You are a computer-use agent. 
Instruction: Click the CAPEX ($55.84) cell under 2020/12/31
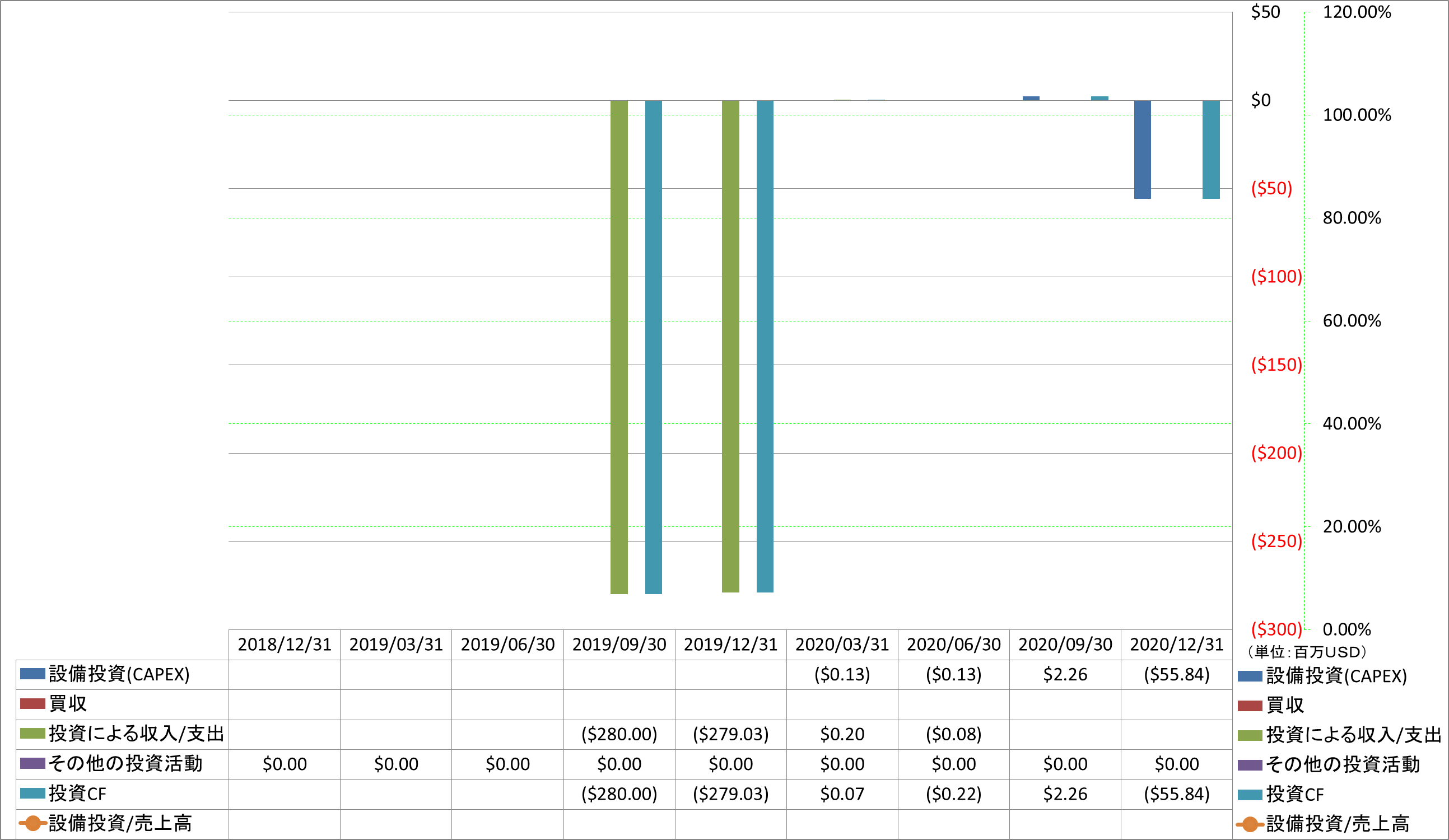[x=1177, y=674]
